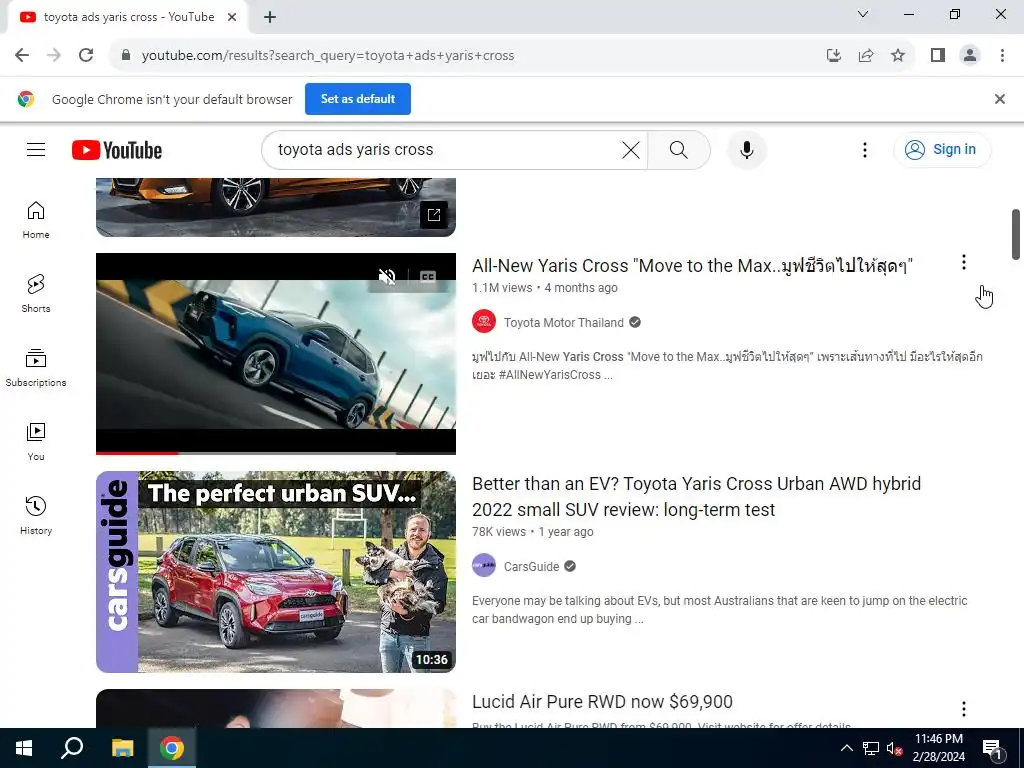The width and height of the screenshot is (1024, 768).
Task: Show hidden system tray icons
Action: click(x=846, y=748)
